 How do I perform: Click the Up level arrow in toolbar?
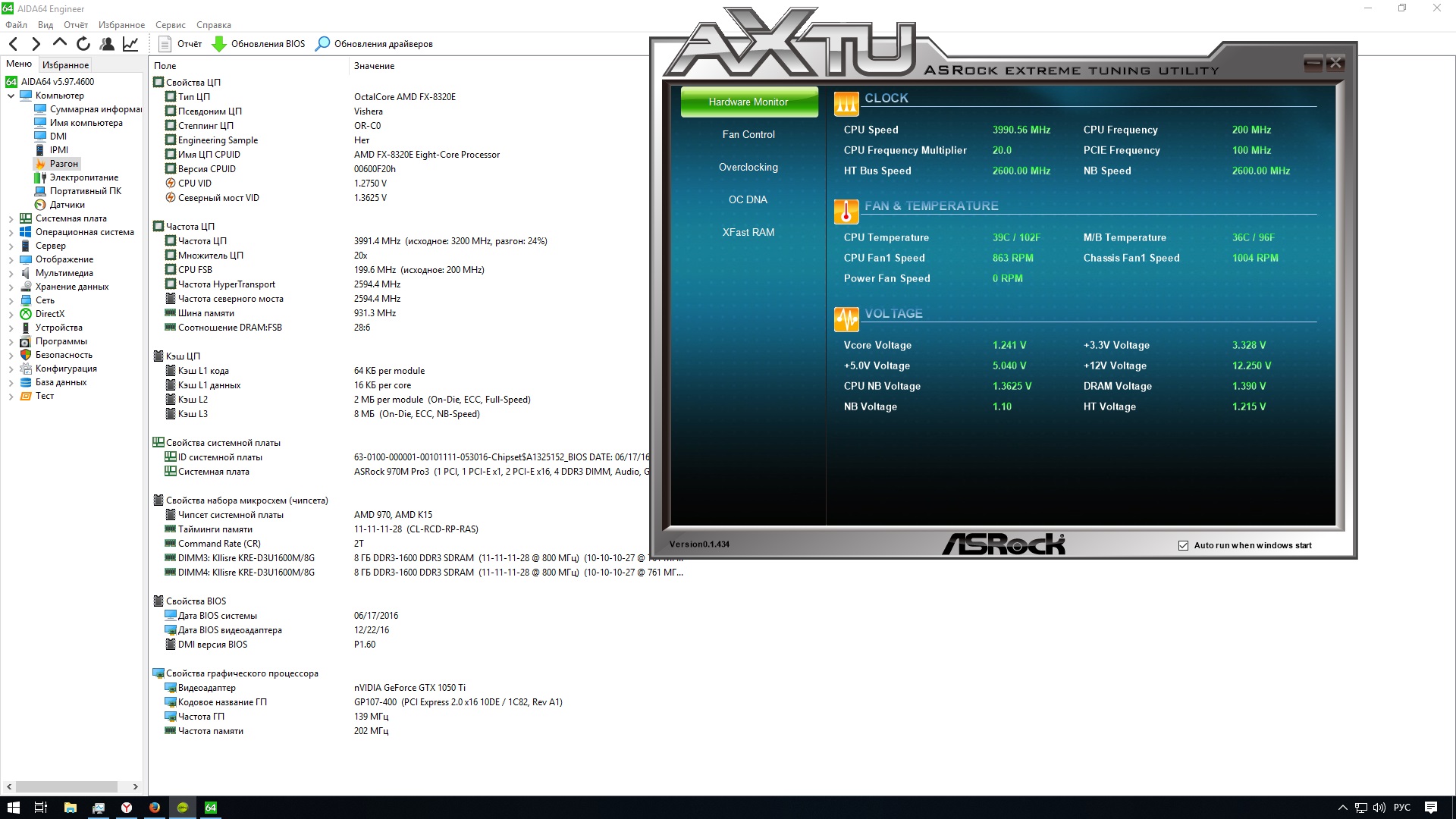tap(60, 43)
